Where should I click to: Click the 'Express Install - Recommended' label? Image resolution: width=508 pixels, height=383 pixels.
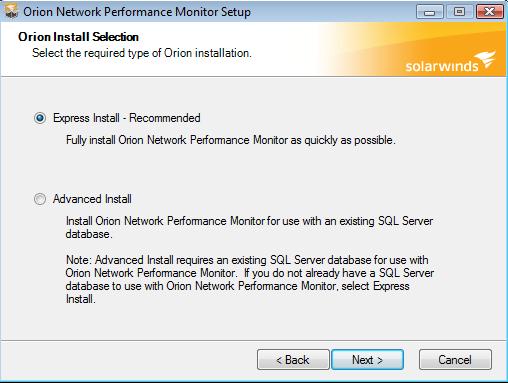(127, 118)
